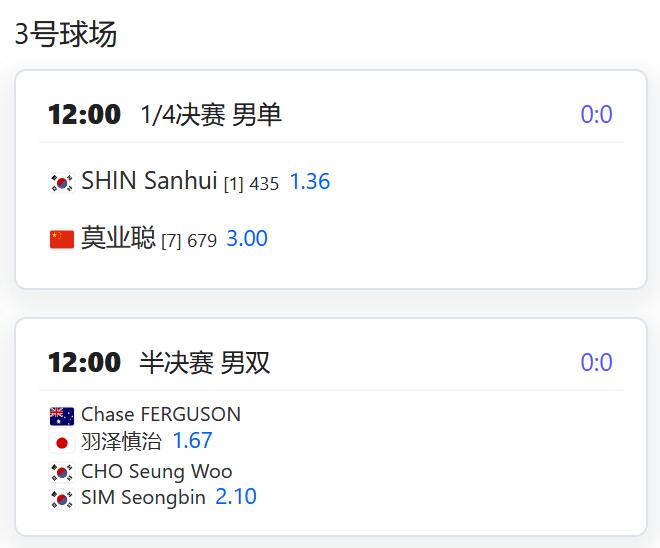
Task: Open CHO Seung Woo player link
Action: click(157, 471)
